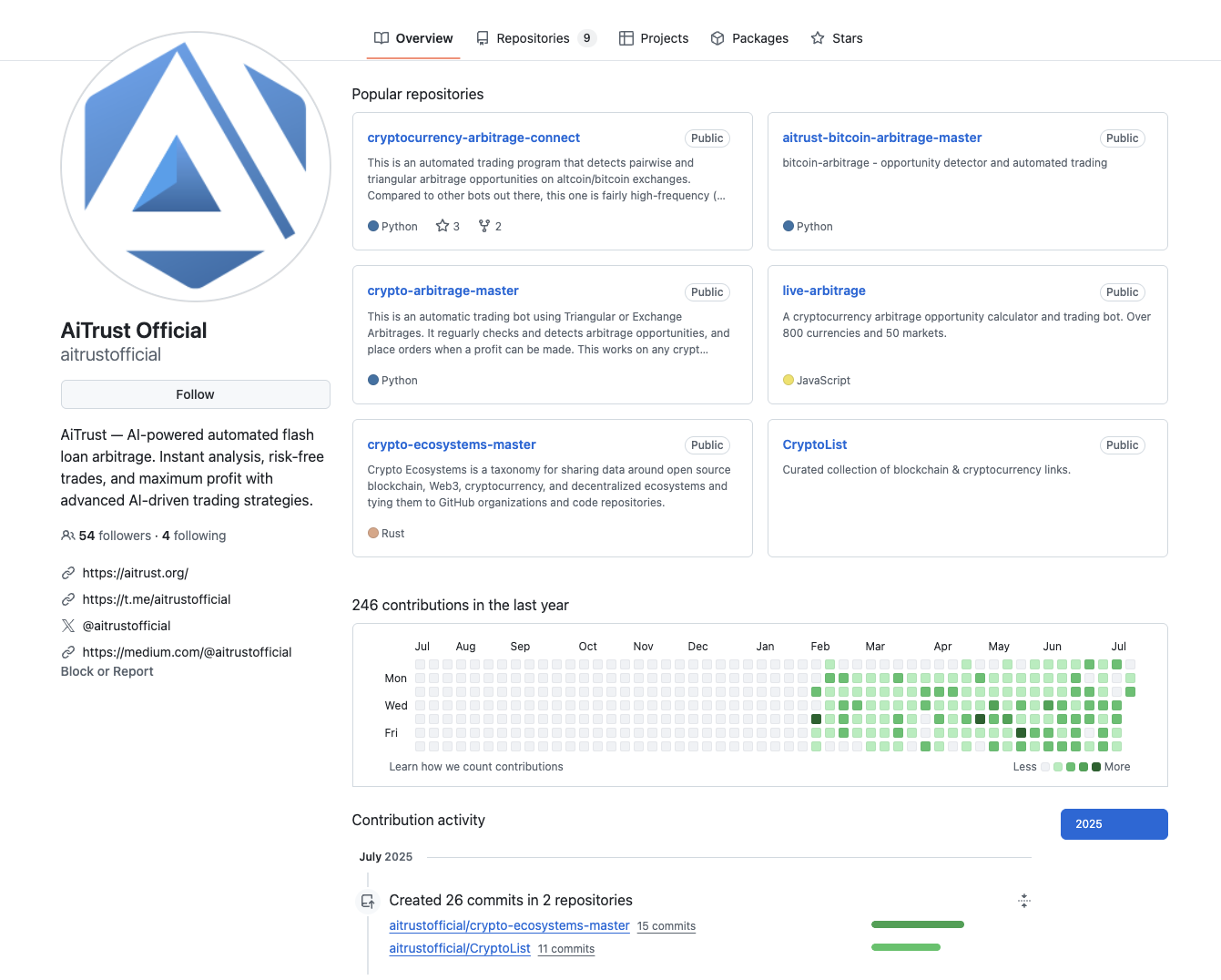Click the Stars tab star icon
This screenshot has height=980, width=1221.
818,38
